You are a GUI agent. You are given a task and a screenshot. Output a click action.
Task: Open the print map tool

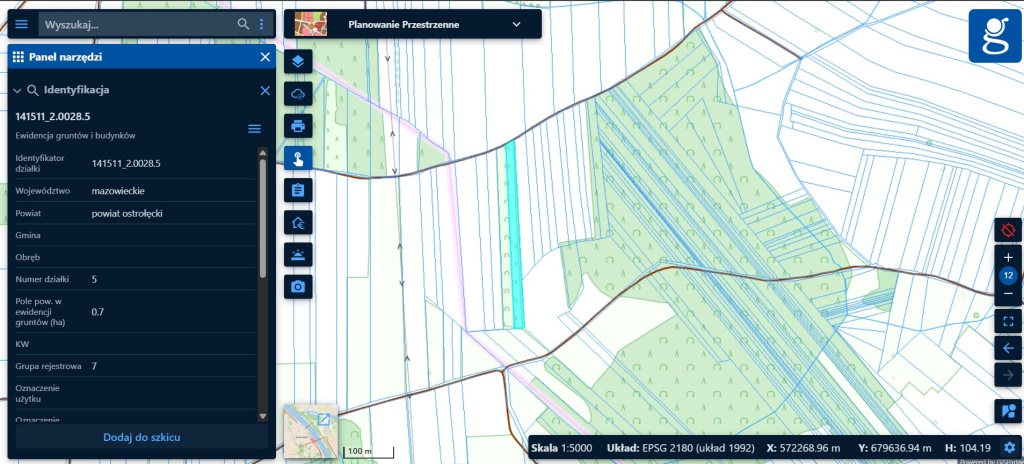point(298,126)
